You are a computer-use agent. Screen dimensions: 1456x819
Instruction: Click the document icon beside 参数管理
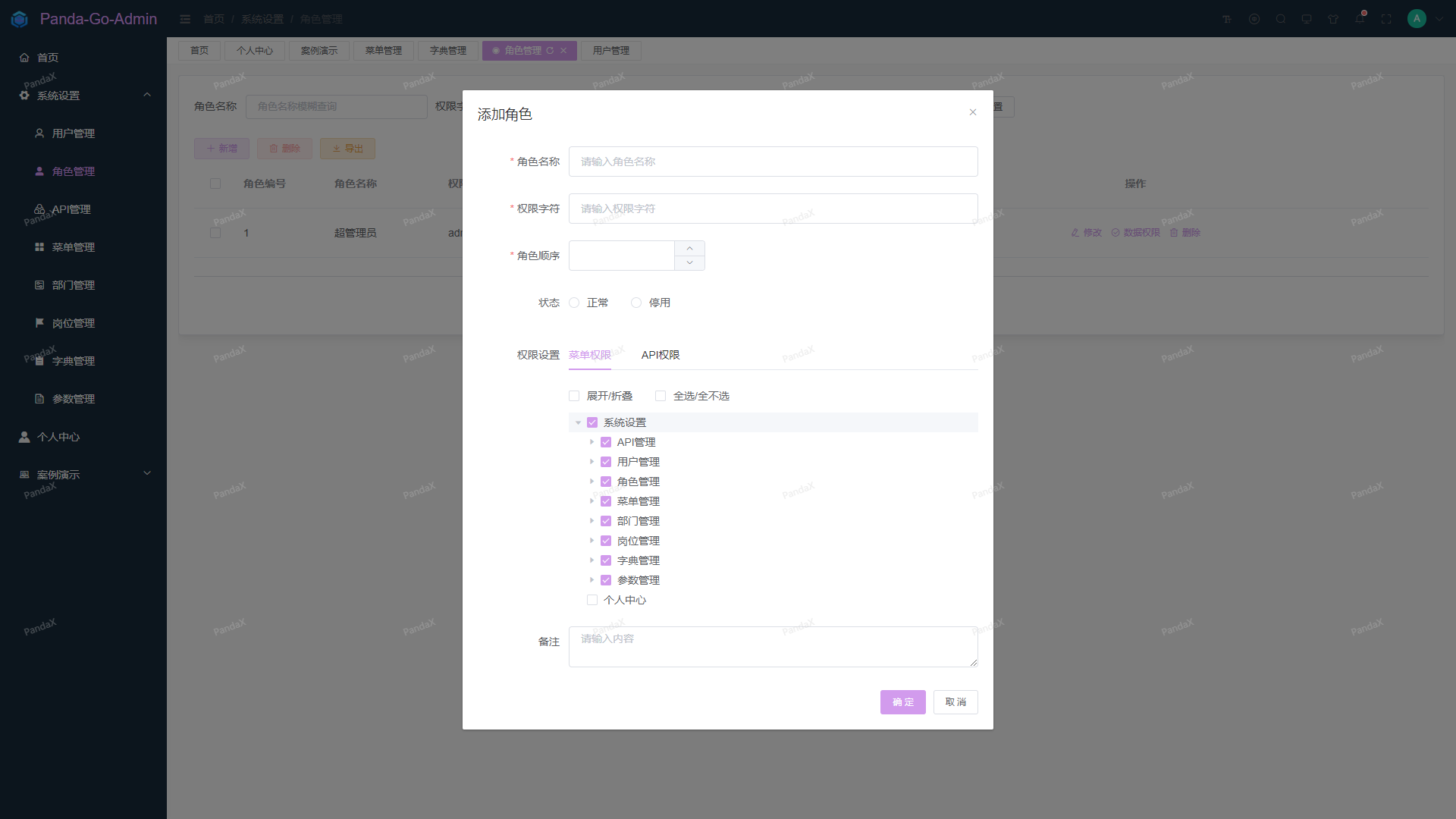click(x=39, y=399)
